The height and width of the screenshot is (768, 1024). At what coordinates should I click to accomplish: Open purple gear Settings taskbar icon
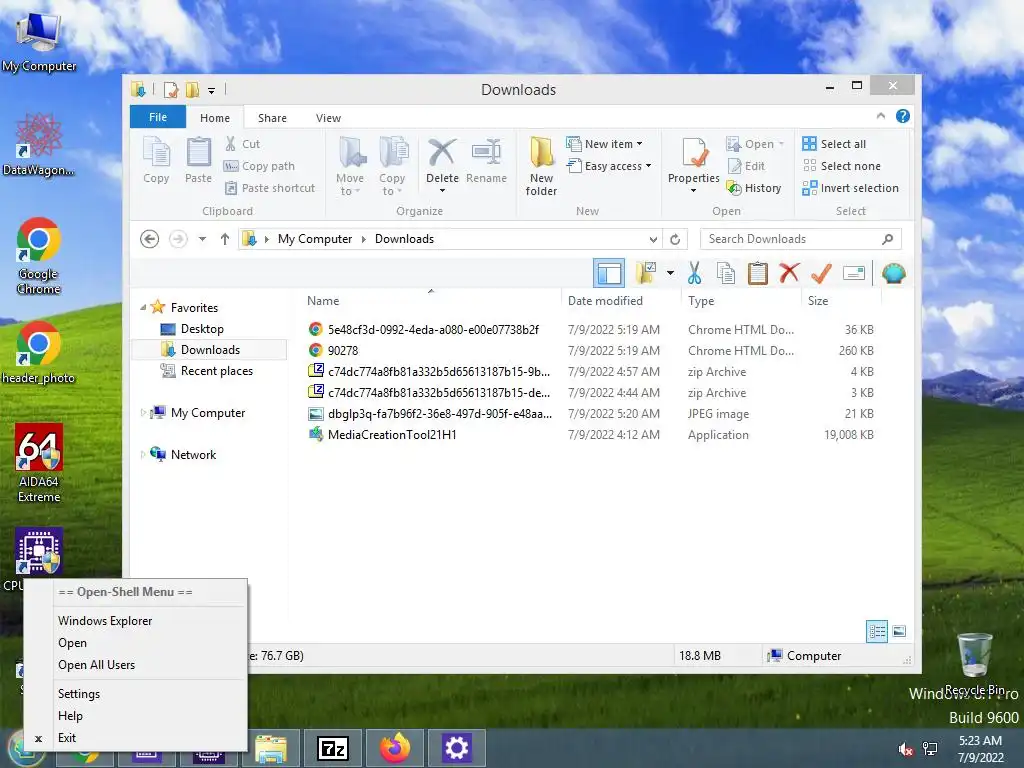pyautogui.click(x=456, y=748)
